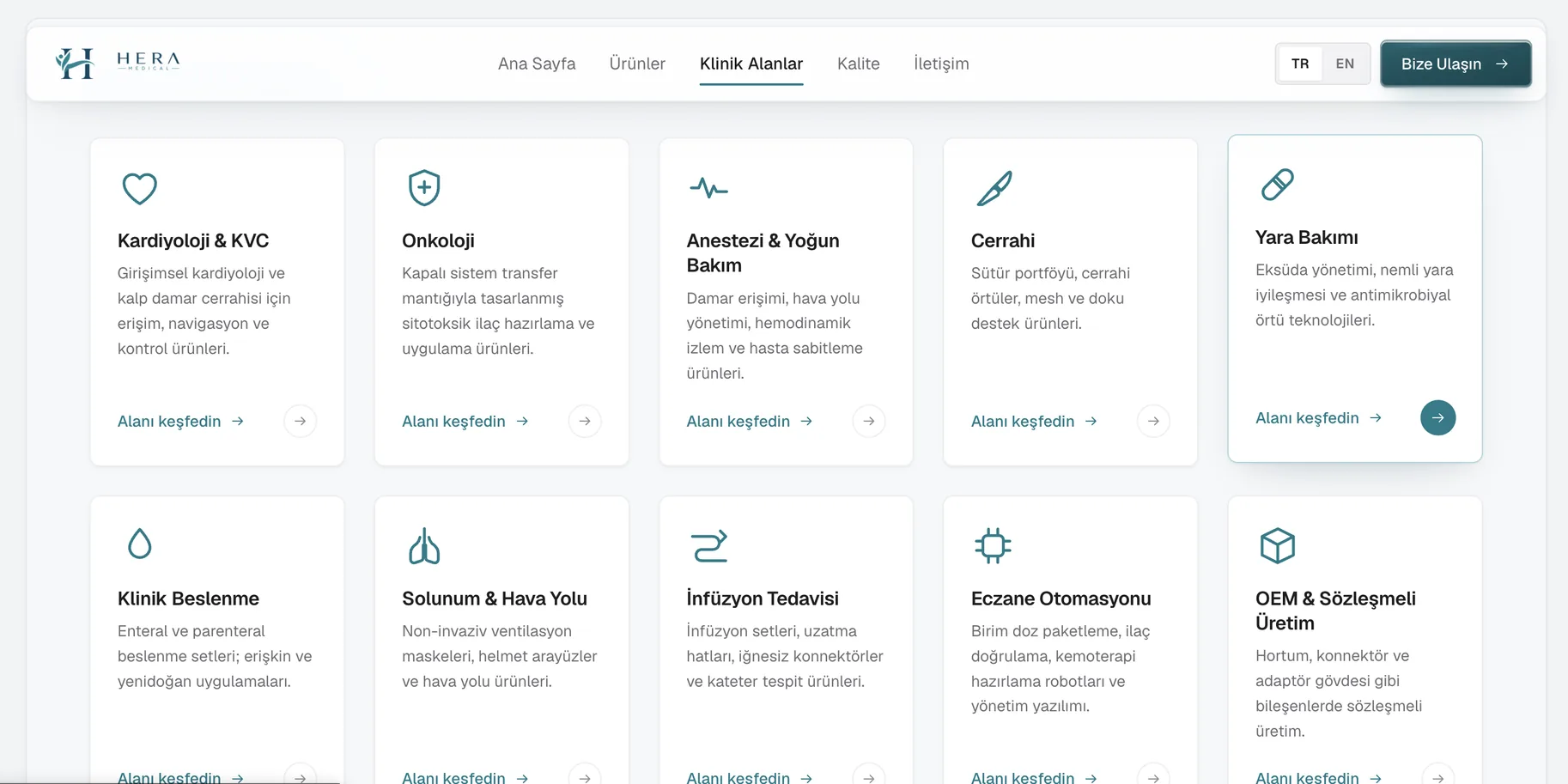Click Alanı keşfedin link under Yara Bakımı
This screenshot has width=1568, height=784.
1319,417
